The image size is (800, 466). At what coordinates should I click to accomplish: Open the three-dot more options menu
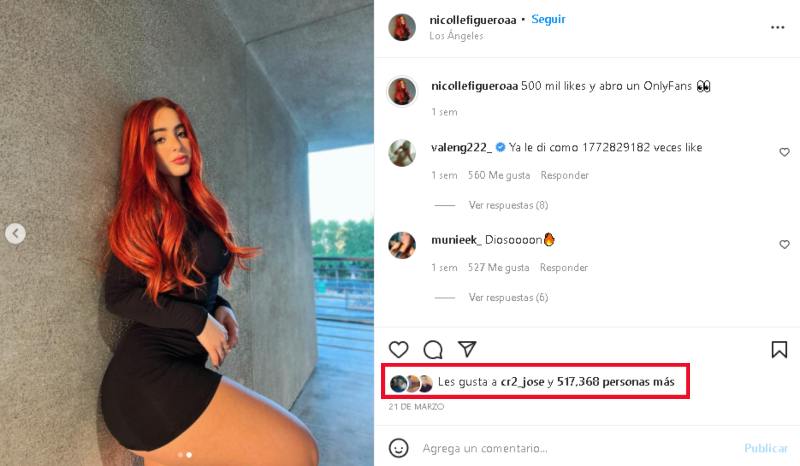coord(778,27)
